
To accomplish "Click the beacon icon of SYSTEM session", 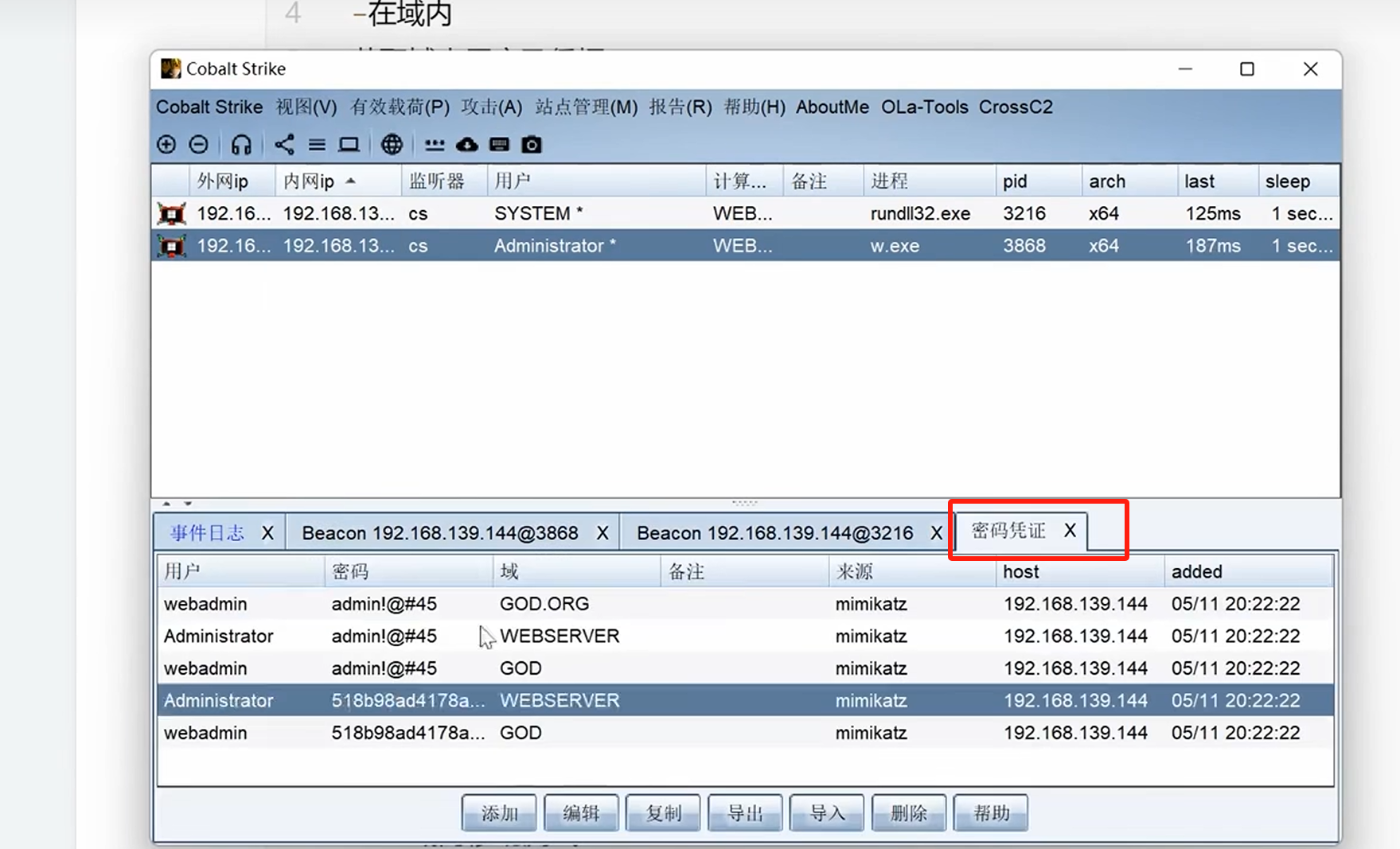I will [171, 213].
